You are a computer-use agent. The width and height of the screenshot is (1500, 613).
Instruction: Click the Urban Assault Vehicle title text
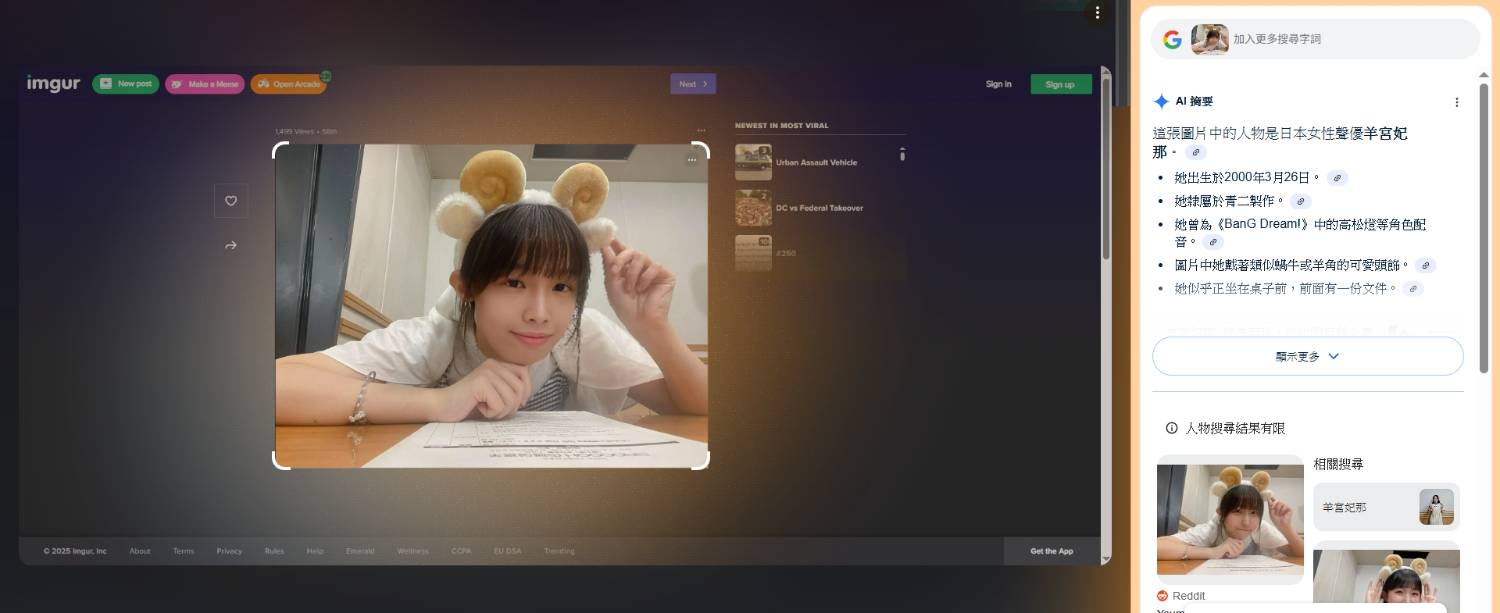point(816,162)
